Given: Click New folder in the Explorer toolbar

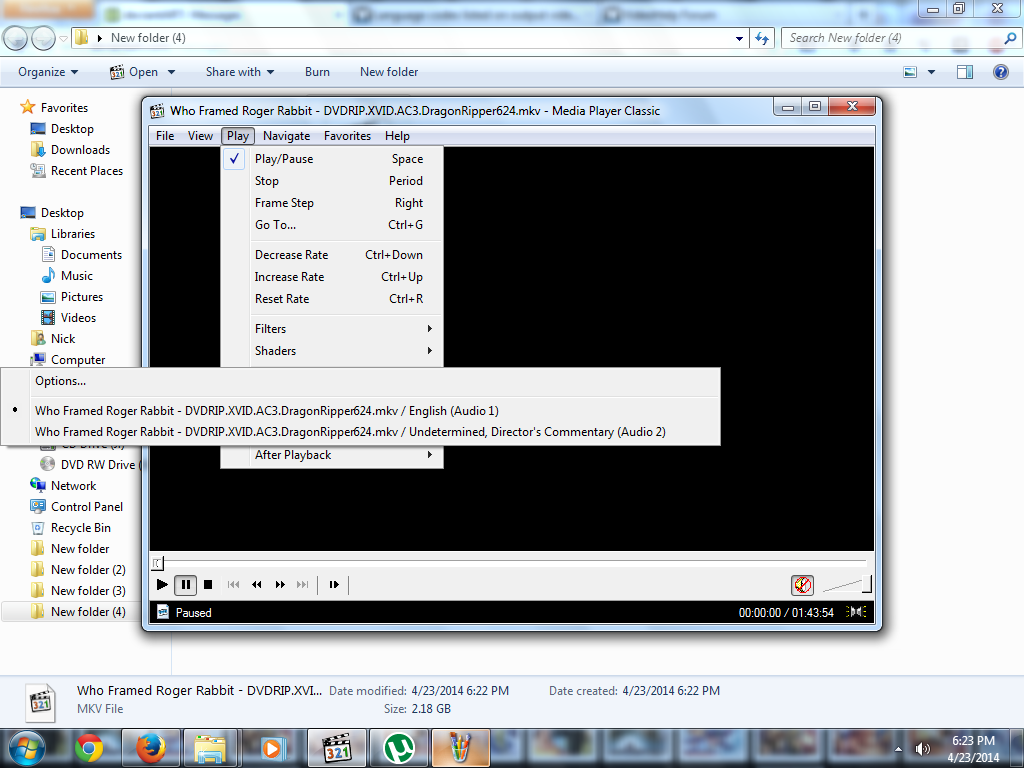Looking at the screenshot, I should click(389, 72).
